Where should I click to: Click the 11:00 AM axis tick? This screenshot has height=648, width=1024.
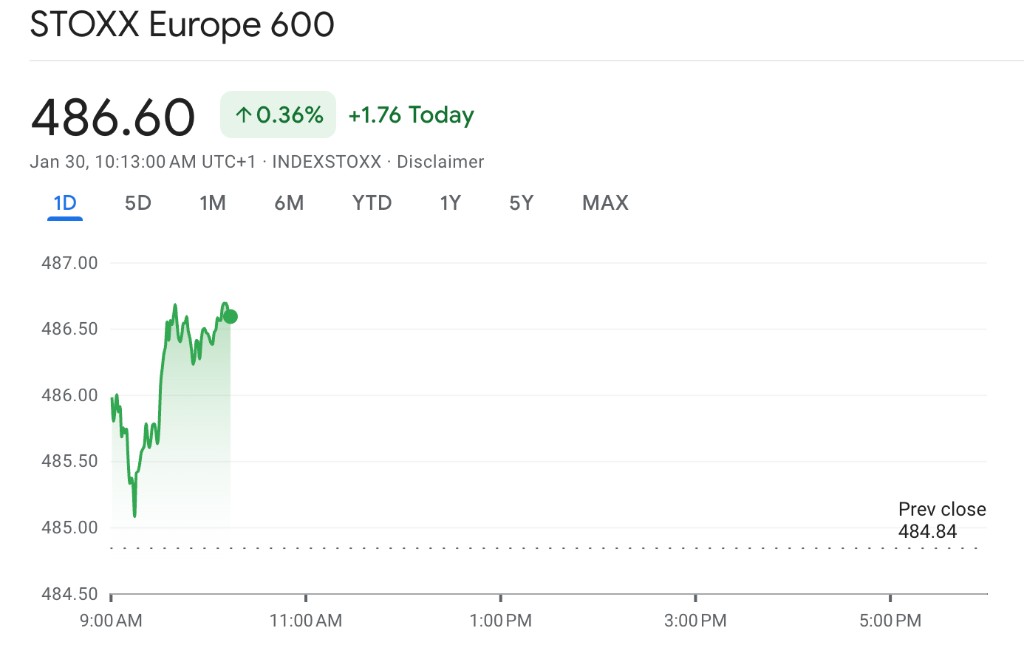[x=306, y=598]
